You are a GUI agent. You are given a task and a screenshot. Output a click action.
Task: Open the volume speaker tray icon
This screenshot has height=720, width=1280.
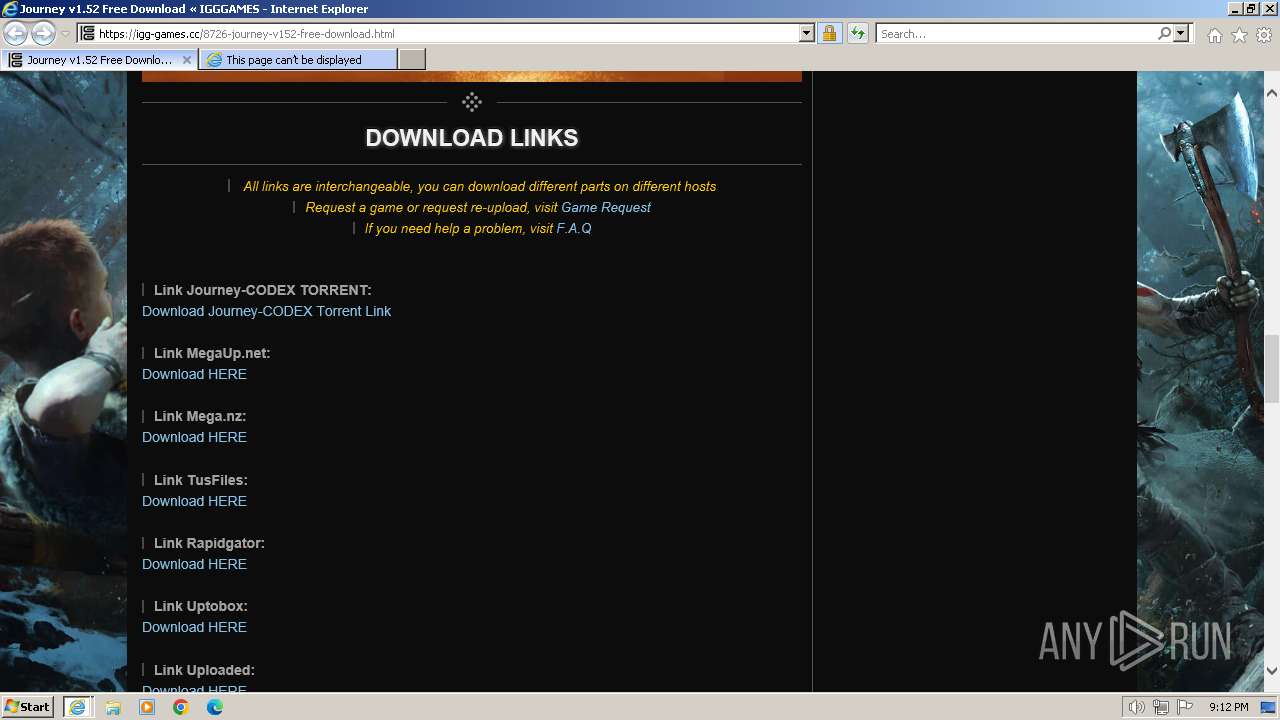(1137, 707)
